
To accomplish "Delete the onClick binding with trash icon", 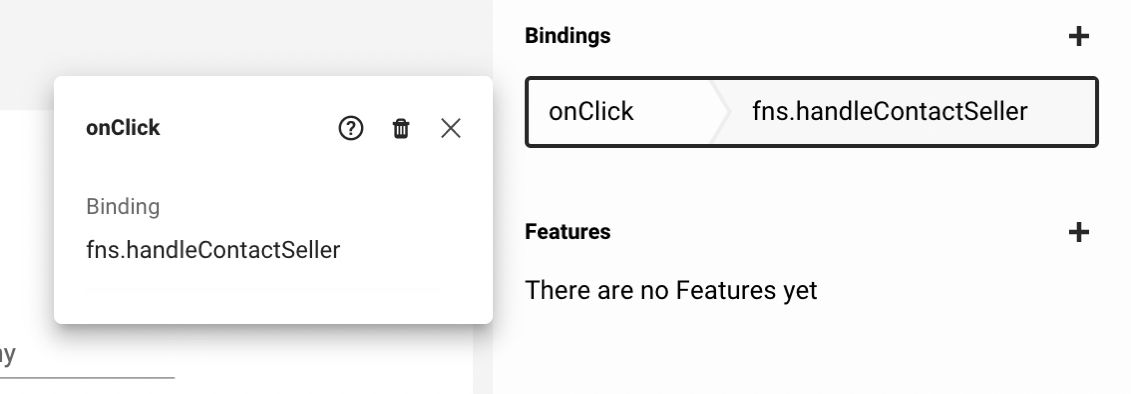I will (x=401, y=128).
